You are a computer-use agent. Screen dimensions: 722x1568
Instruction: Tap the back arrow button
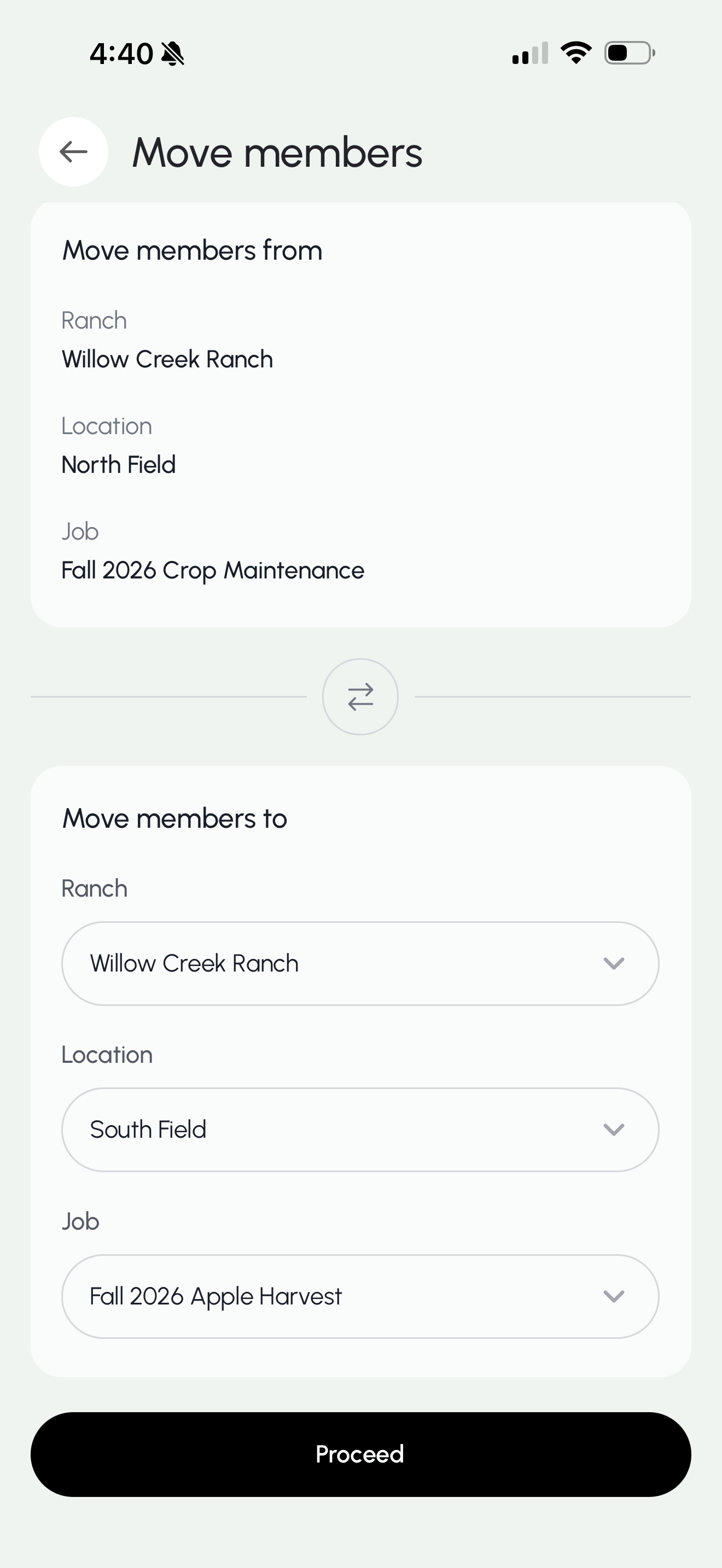(74, 151)
